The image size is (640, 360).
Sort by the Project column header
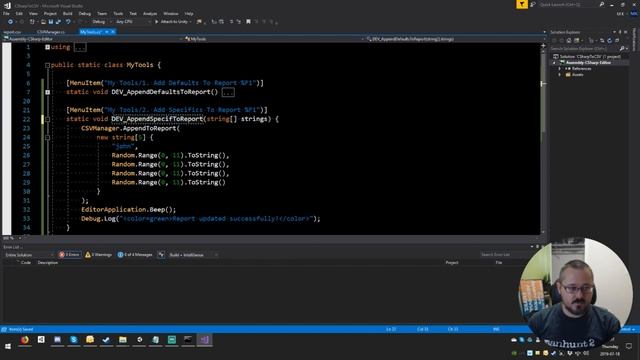point(452,263)
